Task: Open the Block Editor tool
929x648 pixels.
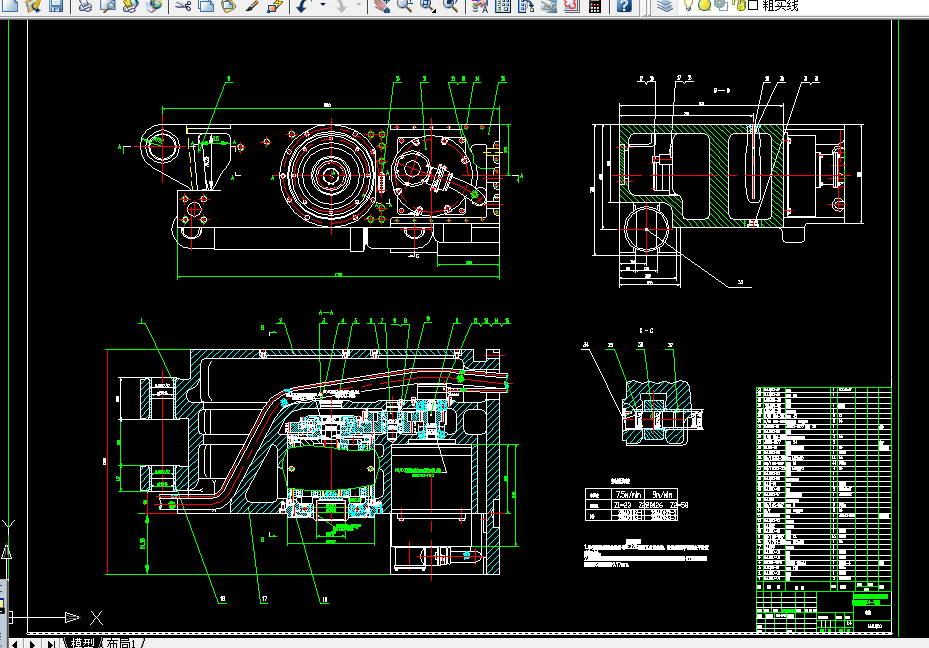Action: tap(274, 6)
